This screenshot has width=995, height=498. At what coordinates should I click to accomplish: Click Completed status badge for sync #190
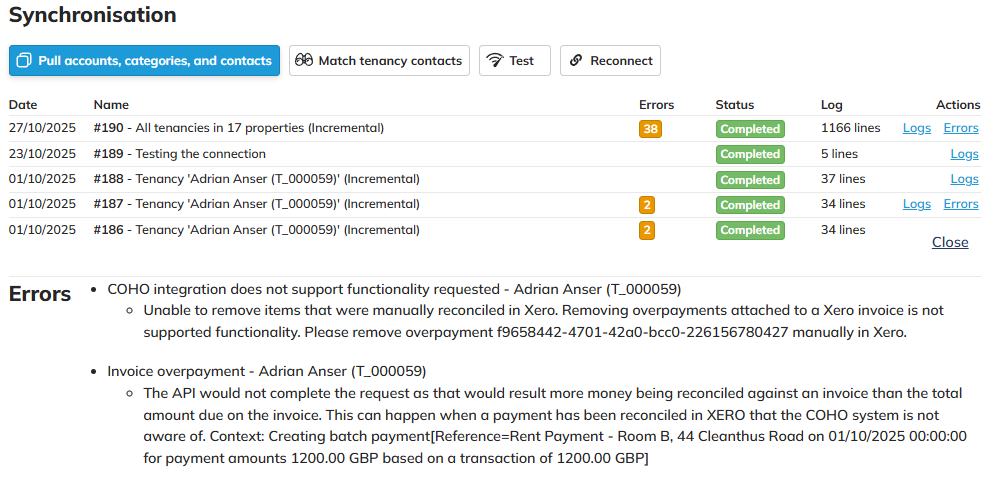750,129
